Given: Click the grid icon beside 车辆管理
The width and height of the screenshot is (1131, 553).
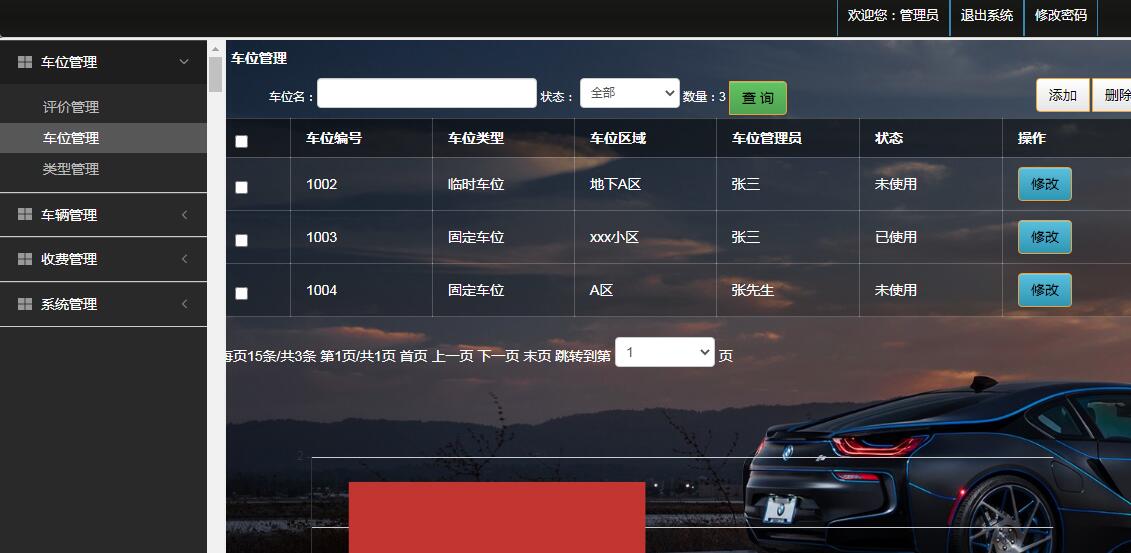Looking at the screenshot, I should [25, 214].
